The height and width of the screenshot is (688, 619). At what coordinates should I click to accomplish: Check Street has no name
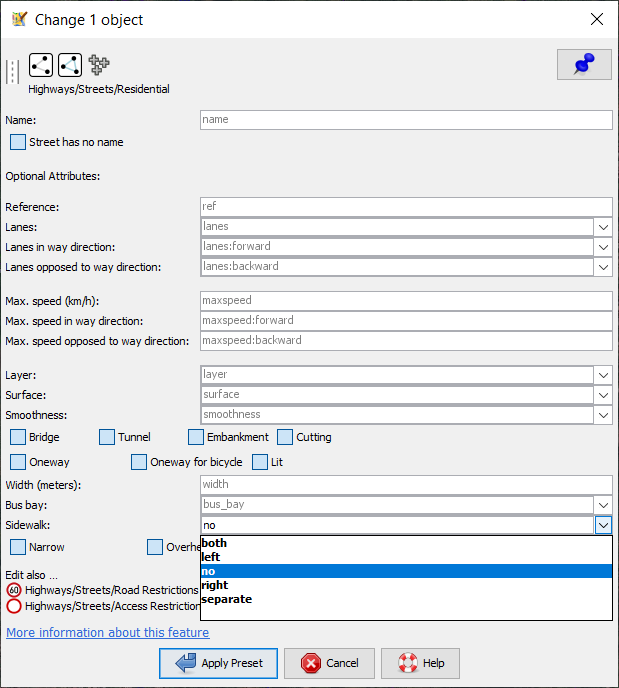tap(18, 142)
